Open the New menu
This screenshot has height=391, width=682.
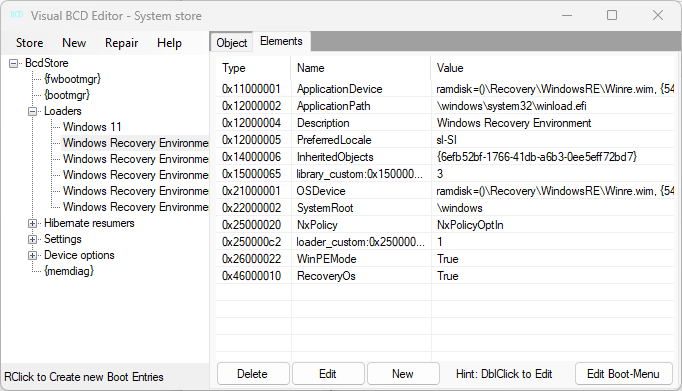(x=74, y=43)
